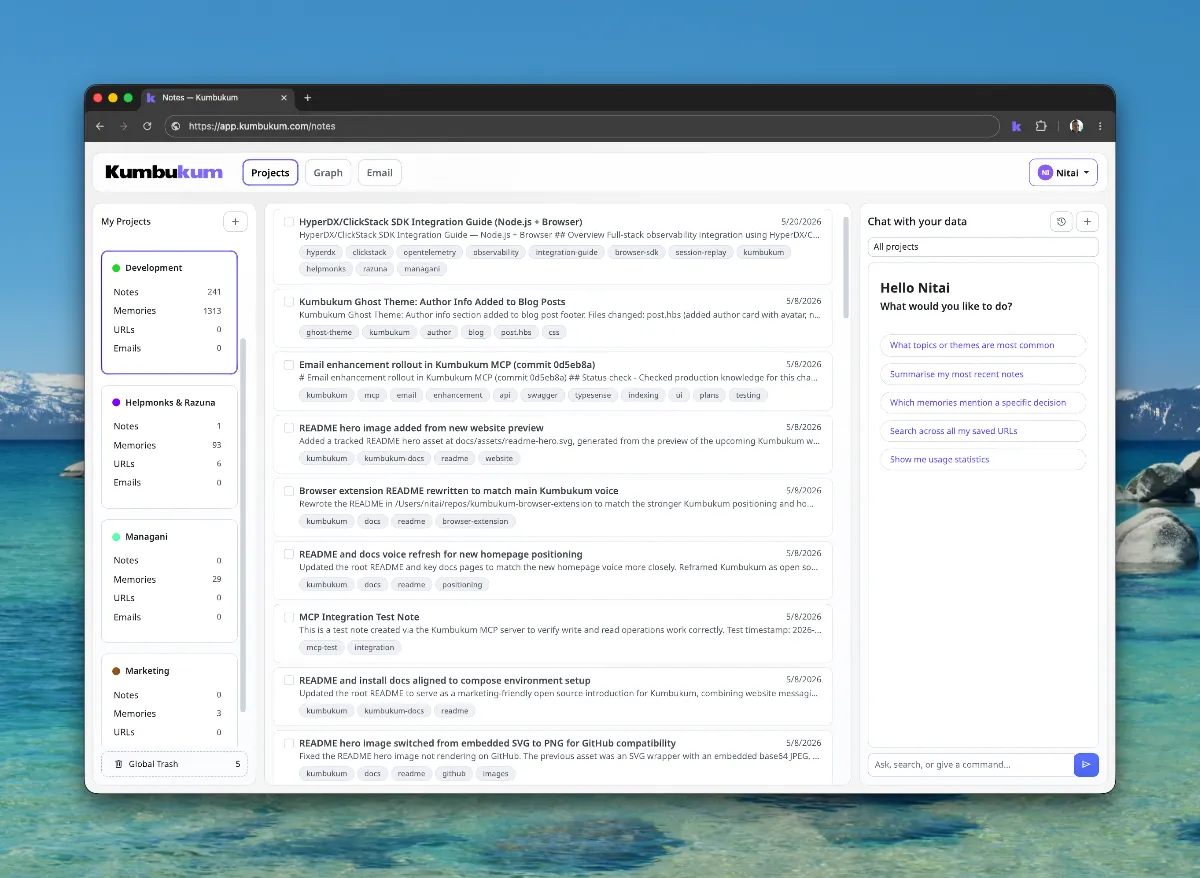Select the Helpmonks & Razuna project

tap(169, 447)
